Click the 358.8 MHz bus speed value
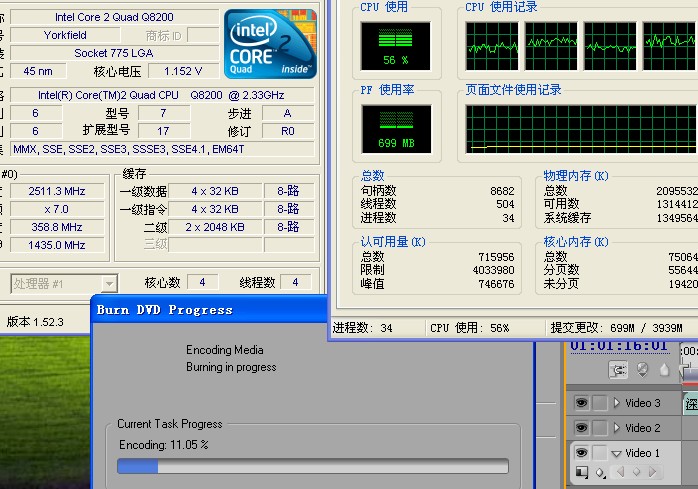 point(57,227)
